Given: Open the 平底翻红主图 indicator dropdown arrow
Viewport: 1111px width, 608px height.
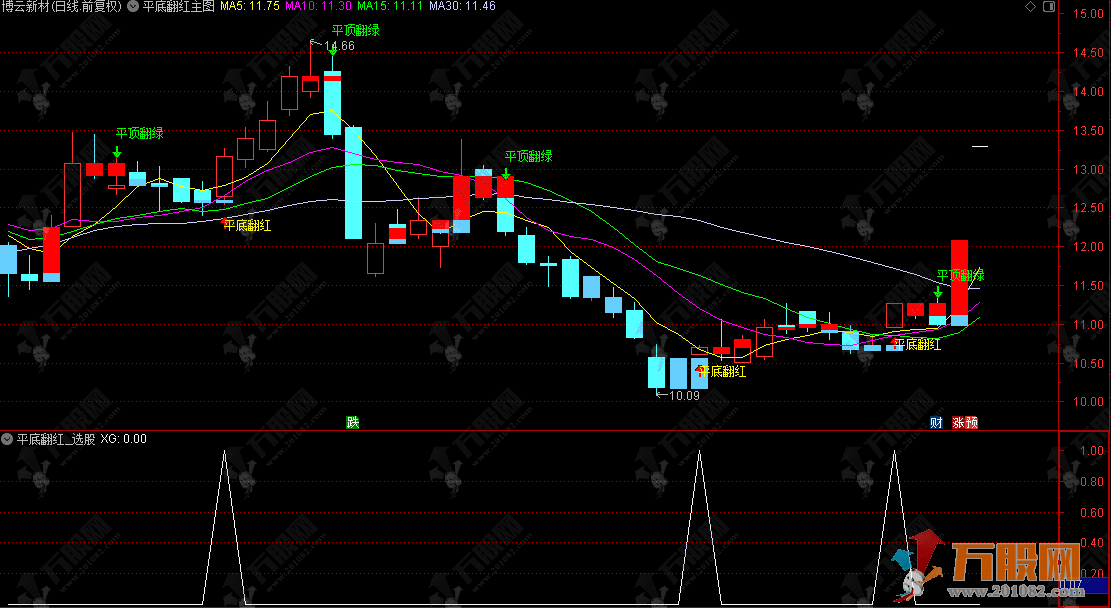Looking at the screenshot, I should 132,6.
